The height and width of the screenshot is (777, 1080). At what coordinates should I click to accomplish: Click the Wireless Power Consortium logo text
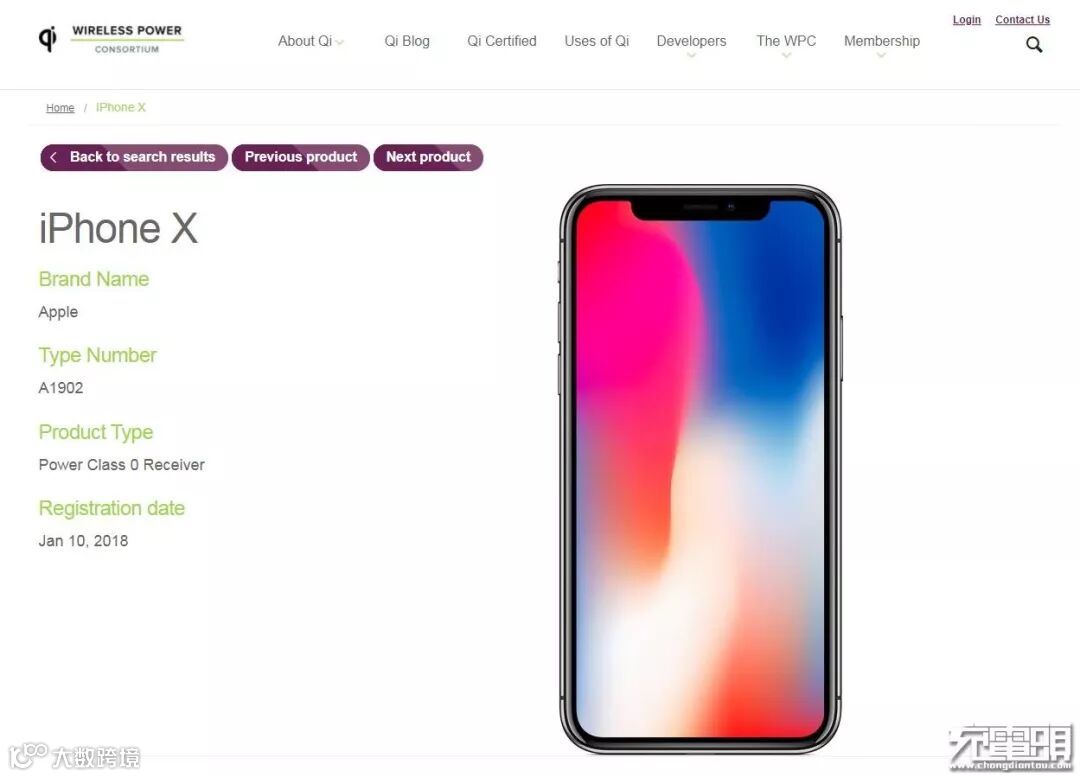point(127,39)
